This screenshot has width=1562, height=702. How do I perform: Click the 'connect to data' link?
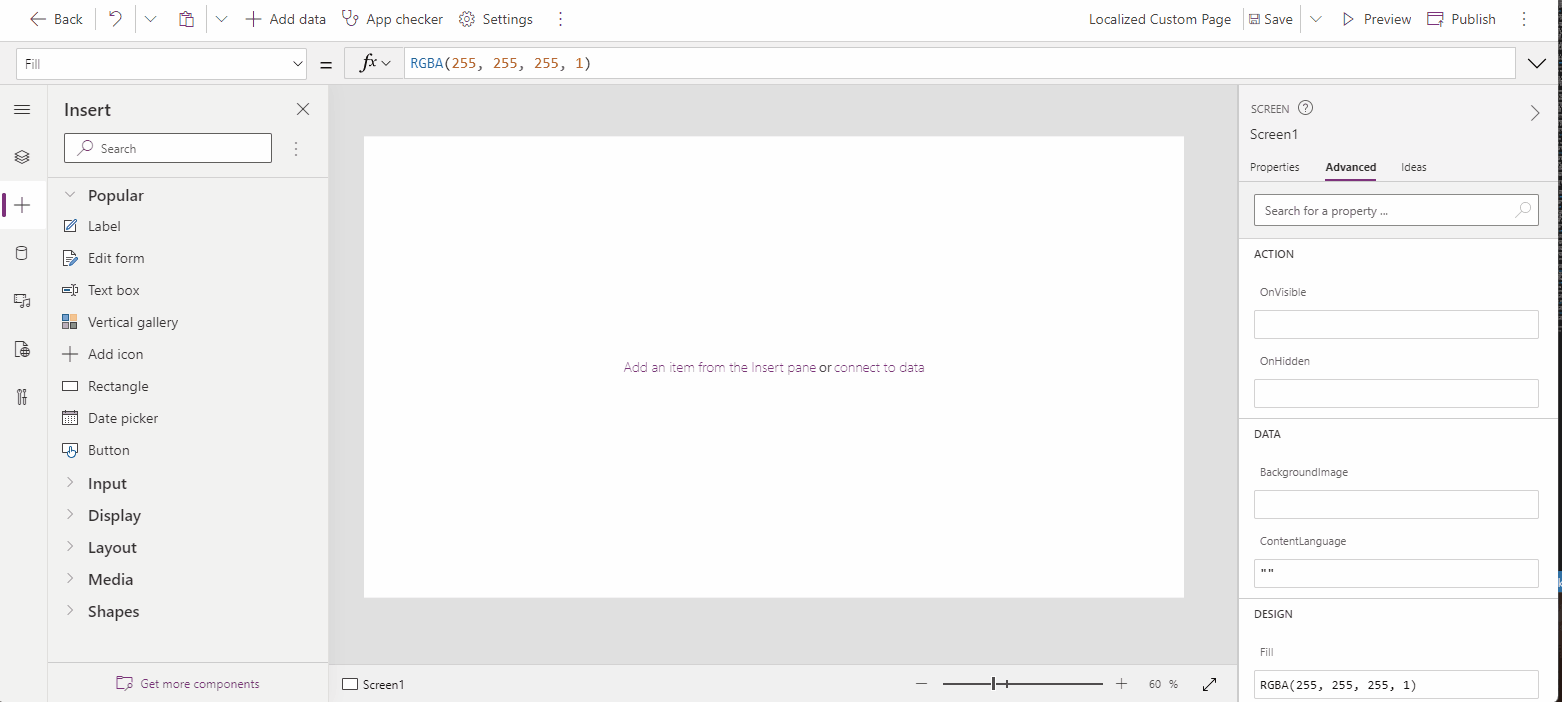(879, 367)
